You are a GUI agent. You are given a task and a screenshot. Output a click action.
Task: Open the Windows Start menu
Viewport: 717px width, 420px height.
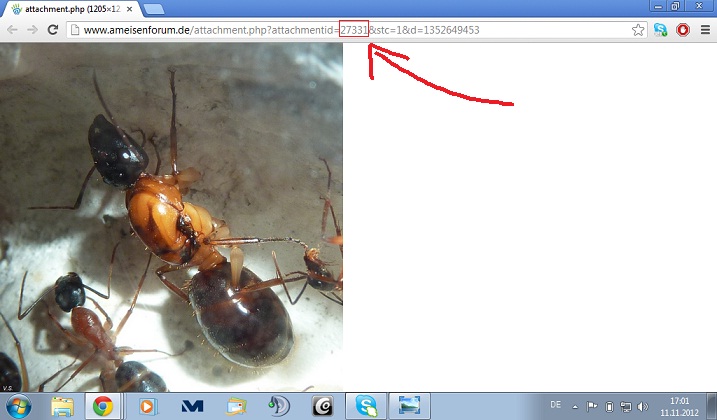pos(18,406)
